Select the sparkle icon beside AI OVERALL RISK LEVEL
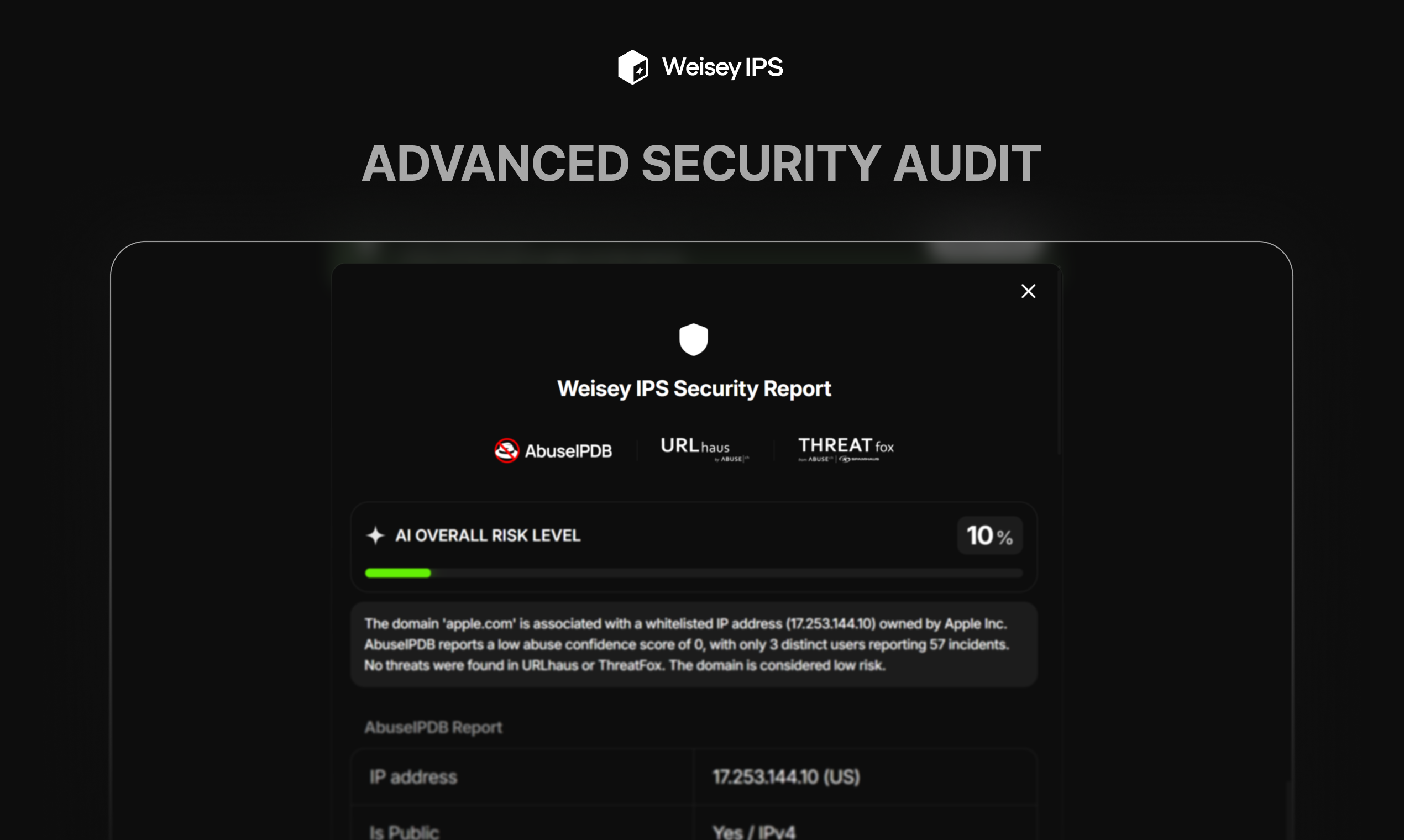Viewport: 1404px width, 840px height. pyautogui.click(x=375, y=535)
